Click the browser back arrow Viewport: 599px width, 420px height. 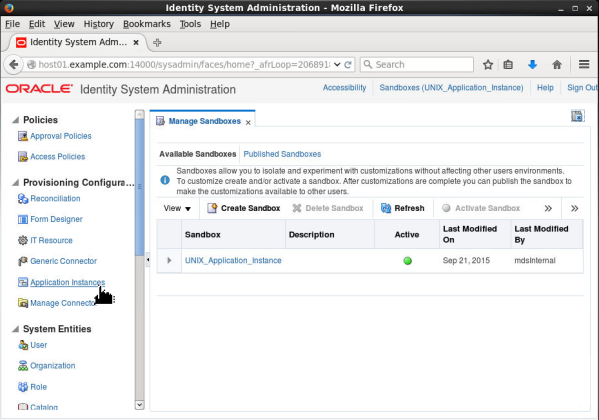tap(13, 64)
